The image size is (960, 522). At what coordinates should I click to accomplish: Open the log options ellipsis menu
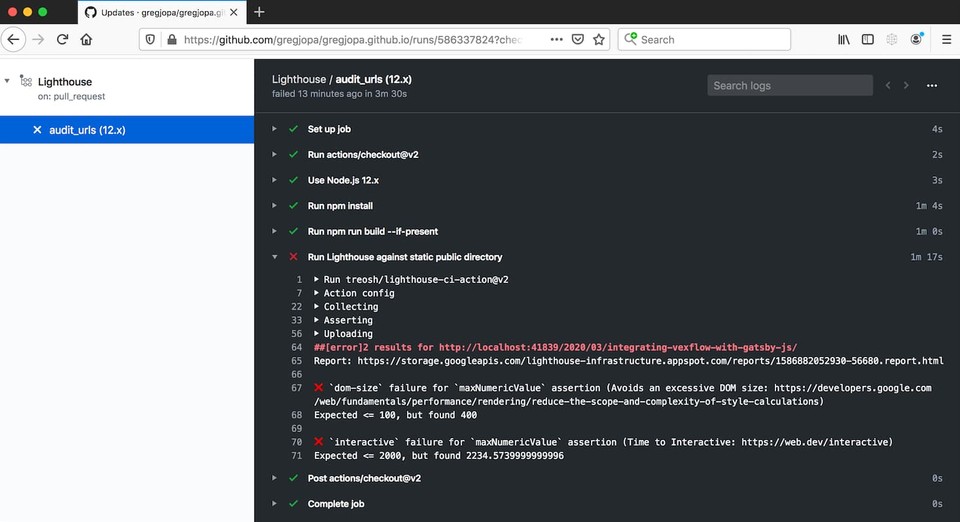coord(932,86)
